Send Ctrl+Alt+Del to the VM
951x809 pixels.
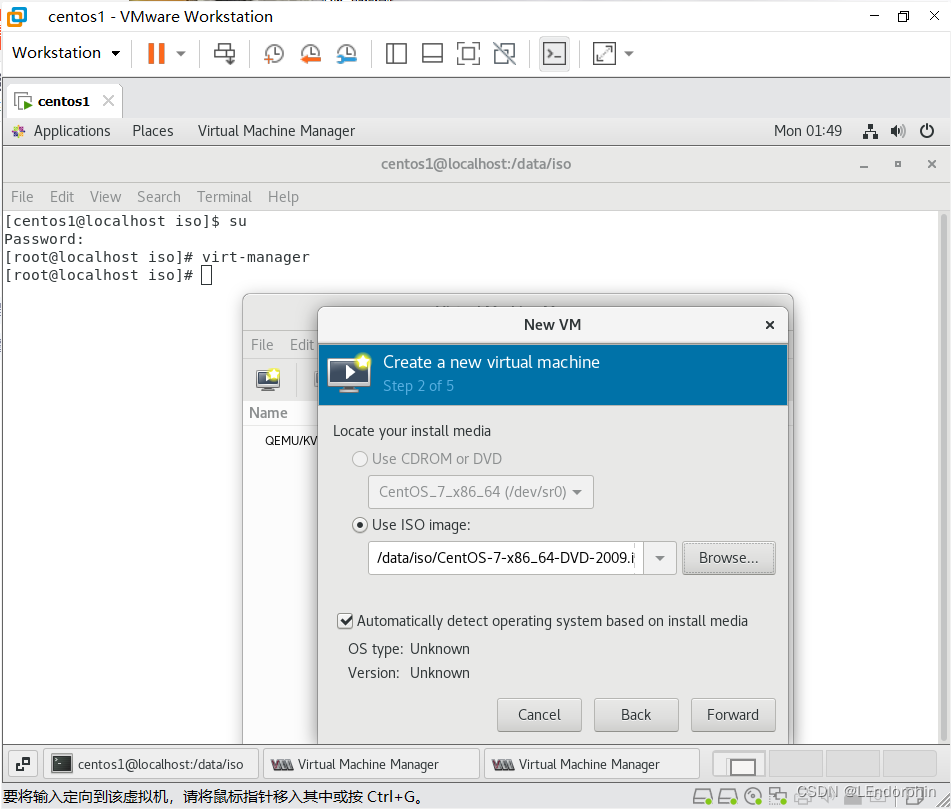point(224,53)
